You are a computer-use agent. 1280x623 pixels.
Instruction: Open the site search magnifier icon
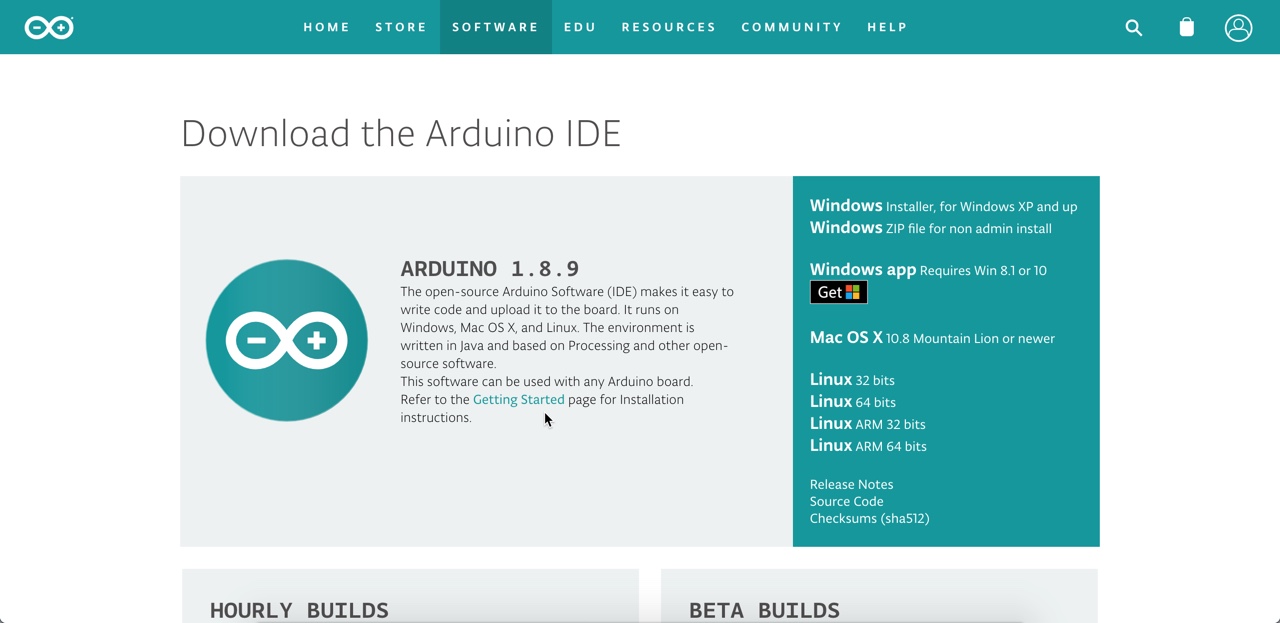(x=1133, y=28)
